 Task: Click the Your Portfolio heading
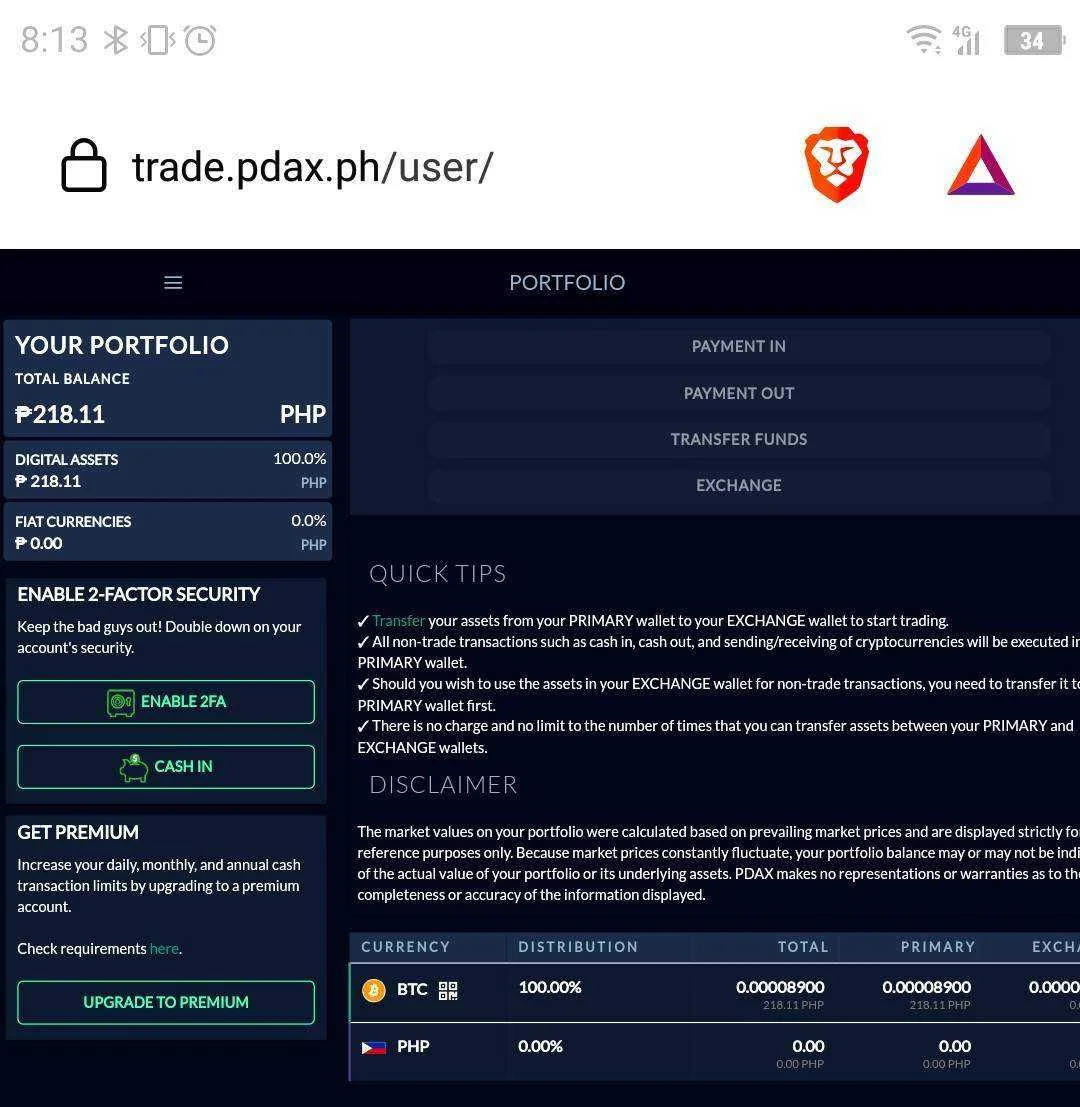click(121, 345)
